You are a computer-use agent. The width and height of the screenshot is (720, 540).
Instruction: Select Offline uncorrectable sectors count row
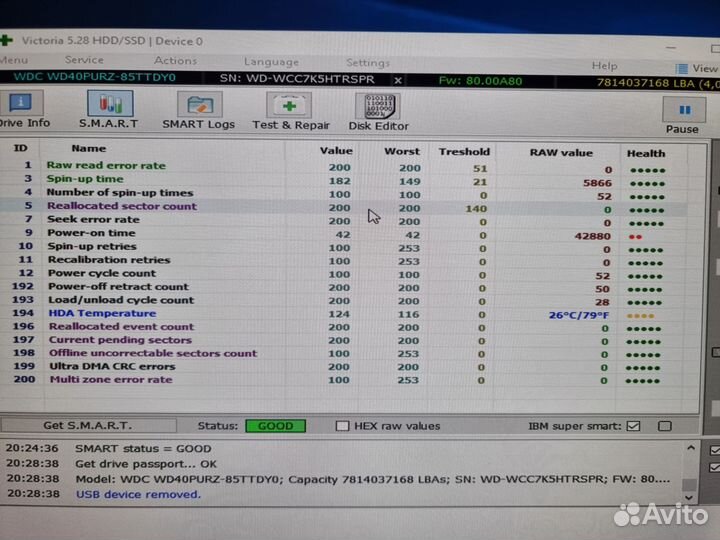(x=343, y=354)
